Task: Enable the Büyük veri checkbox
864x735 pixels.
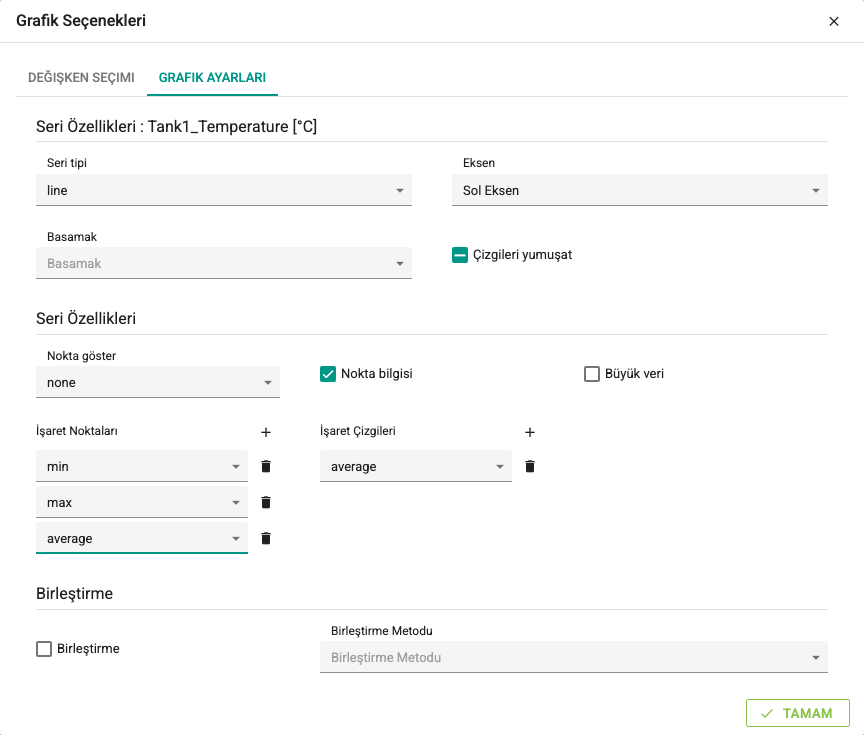Action: pos(592,374)
